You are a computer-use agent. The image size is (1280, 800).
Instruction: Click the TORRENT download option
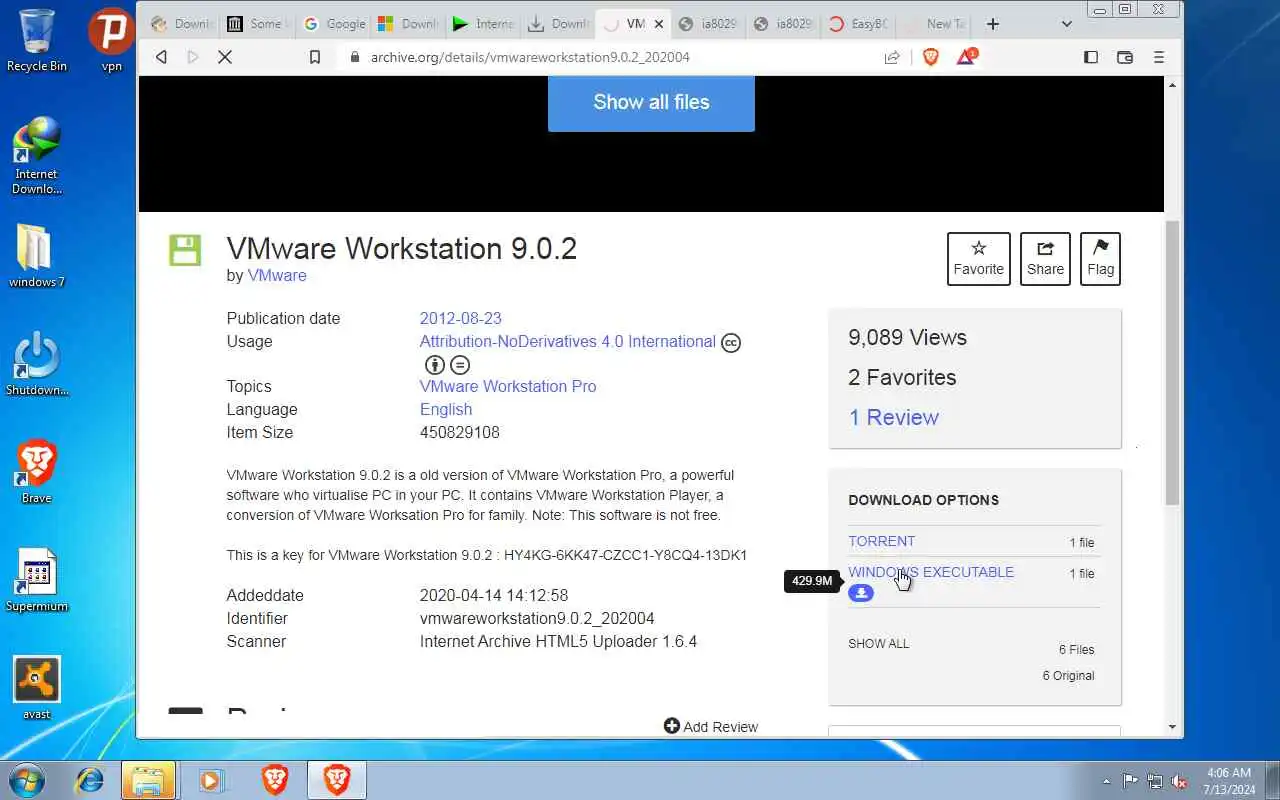coord(881,541)
